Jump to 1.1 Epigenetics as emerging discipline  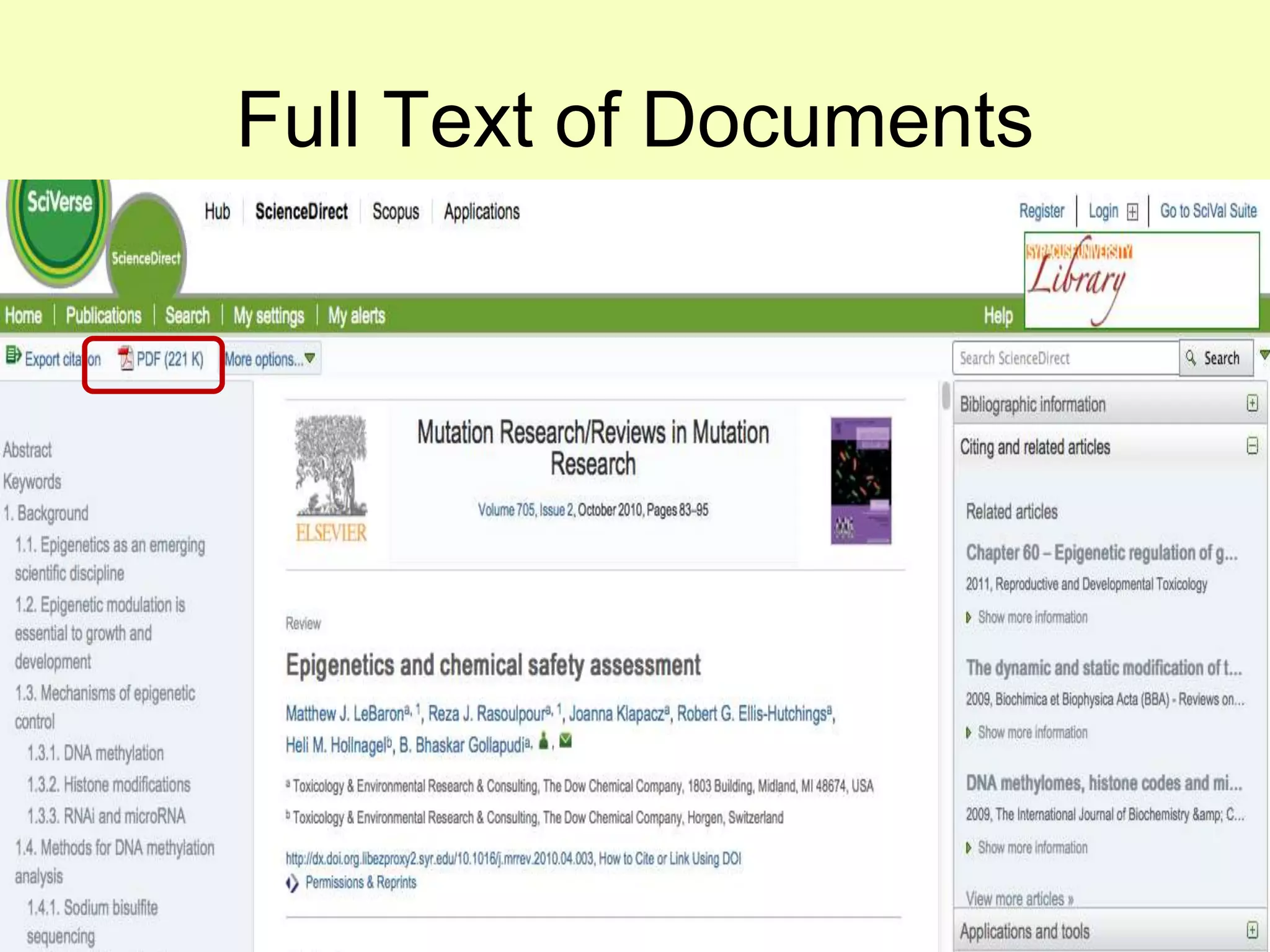[x=110, y=559]
